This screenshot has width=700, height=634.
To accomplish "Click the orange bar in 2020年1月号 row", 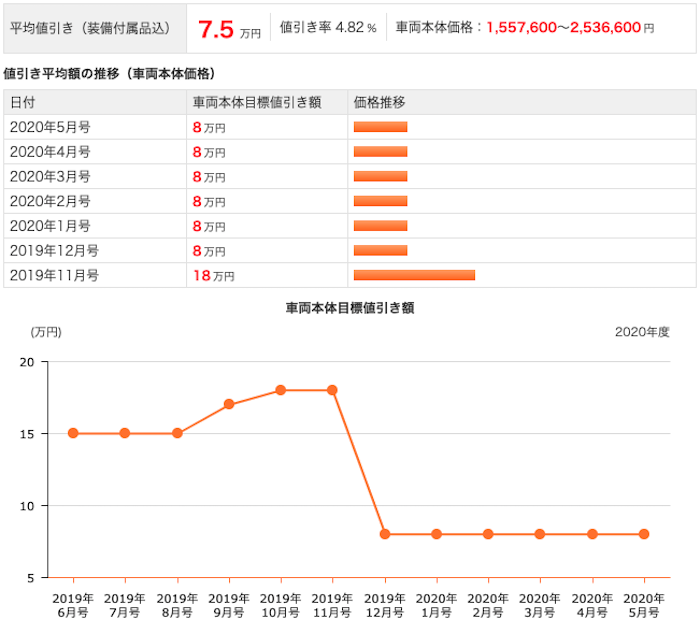I will pos(380,225).
